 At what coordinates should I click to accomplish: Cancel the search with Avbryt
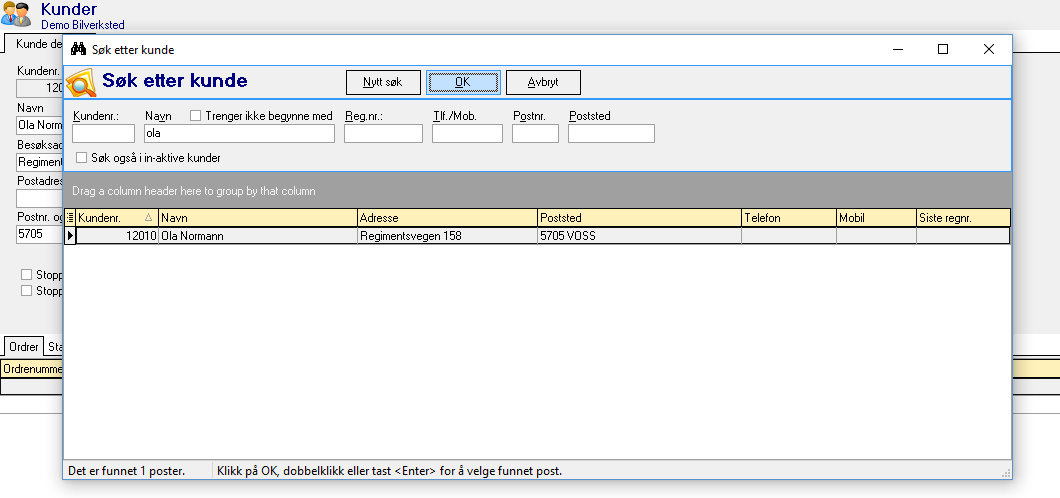[544, 82]
